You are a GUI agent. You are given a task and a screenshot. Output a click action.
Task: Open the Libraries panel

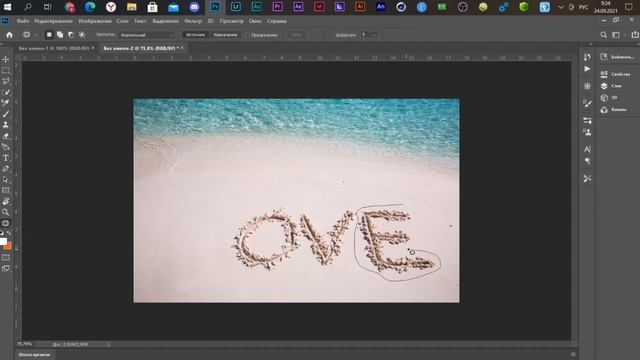(617, 57)
